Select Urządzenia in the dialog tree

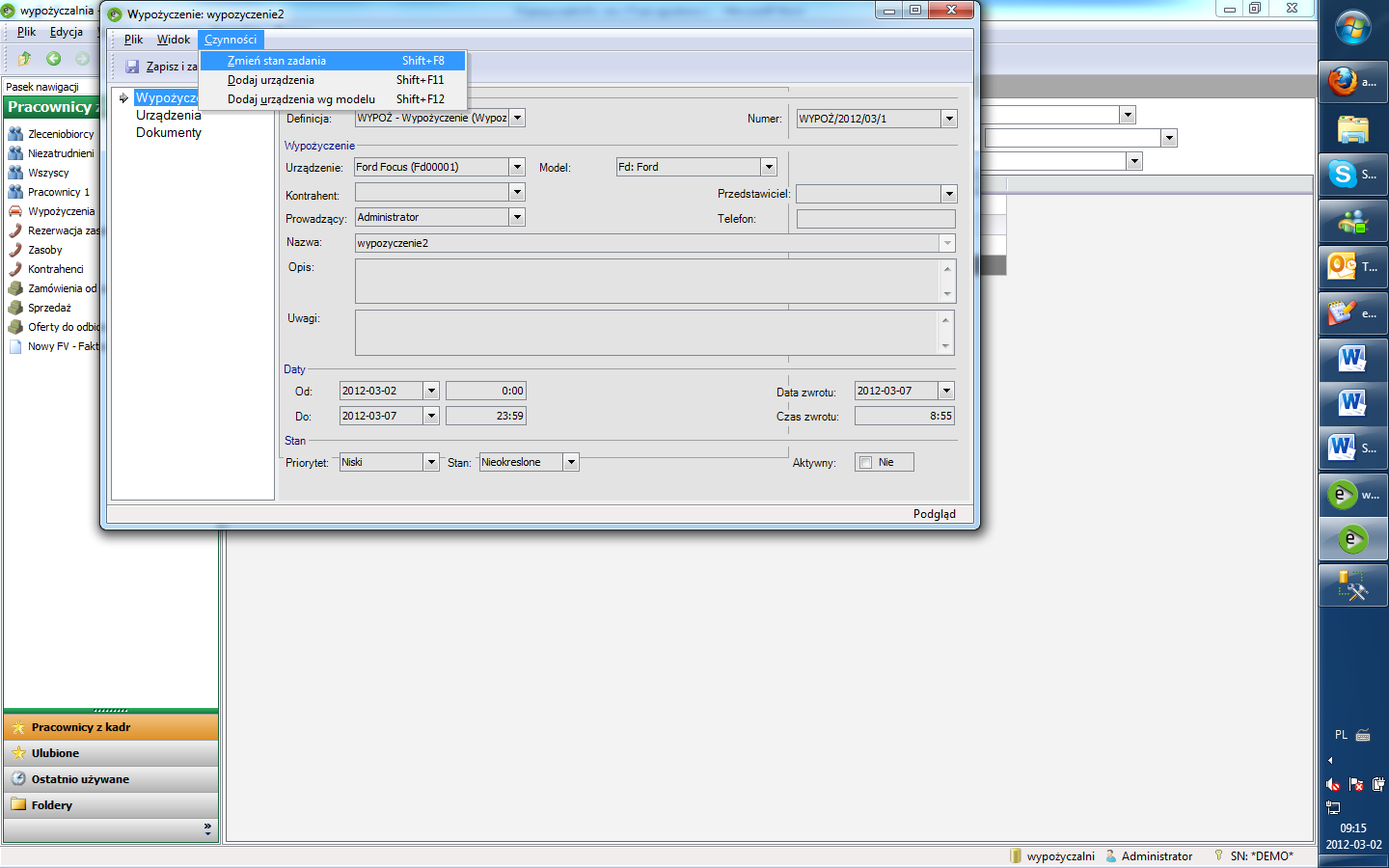click(169, 115)
